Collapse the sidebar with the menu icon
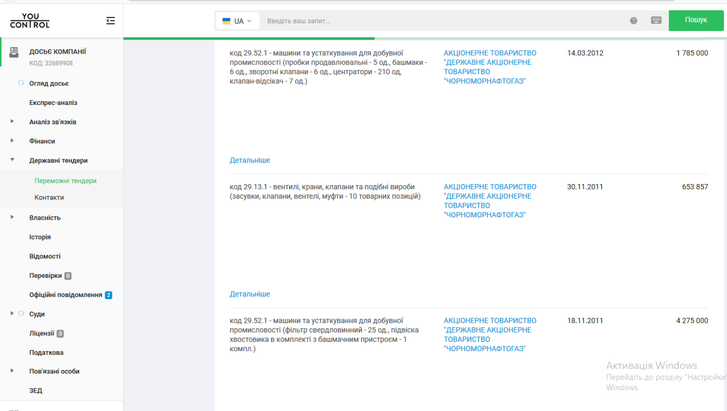 pyautogui.click(x=110, y=20)
